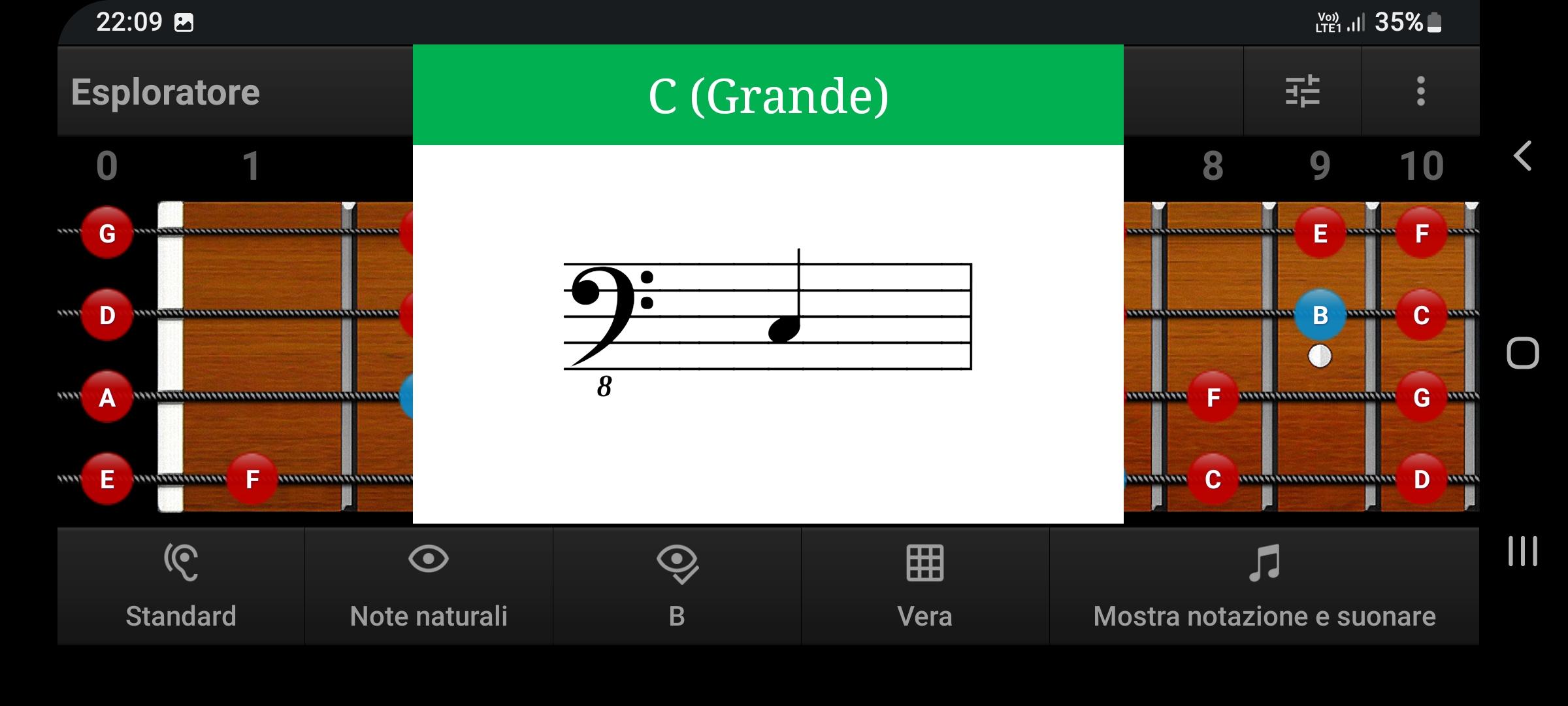
Task: Open the three-dot overflow menu
Action: pos(1420,91)
